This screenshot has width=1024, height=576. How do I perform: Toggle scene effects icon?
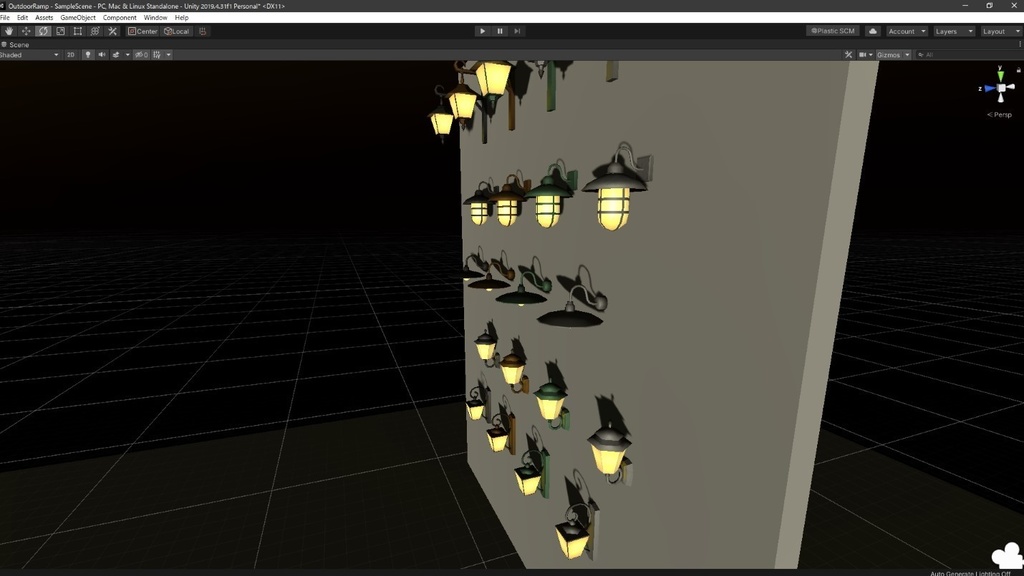pos(116,55)
